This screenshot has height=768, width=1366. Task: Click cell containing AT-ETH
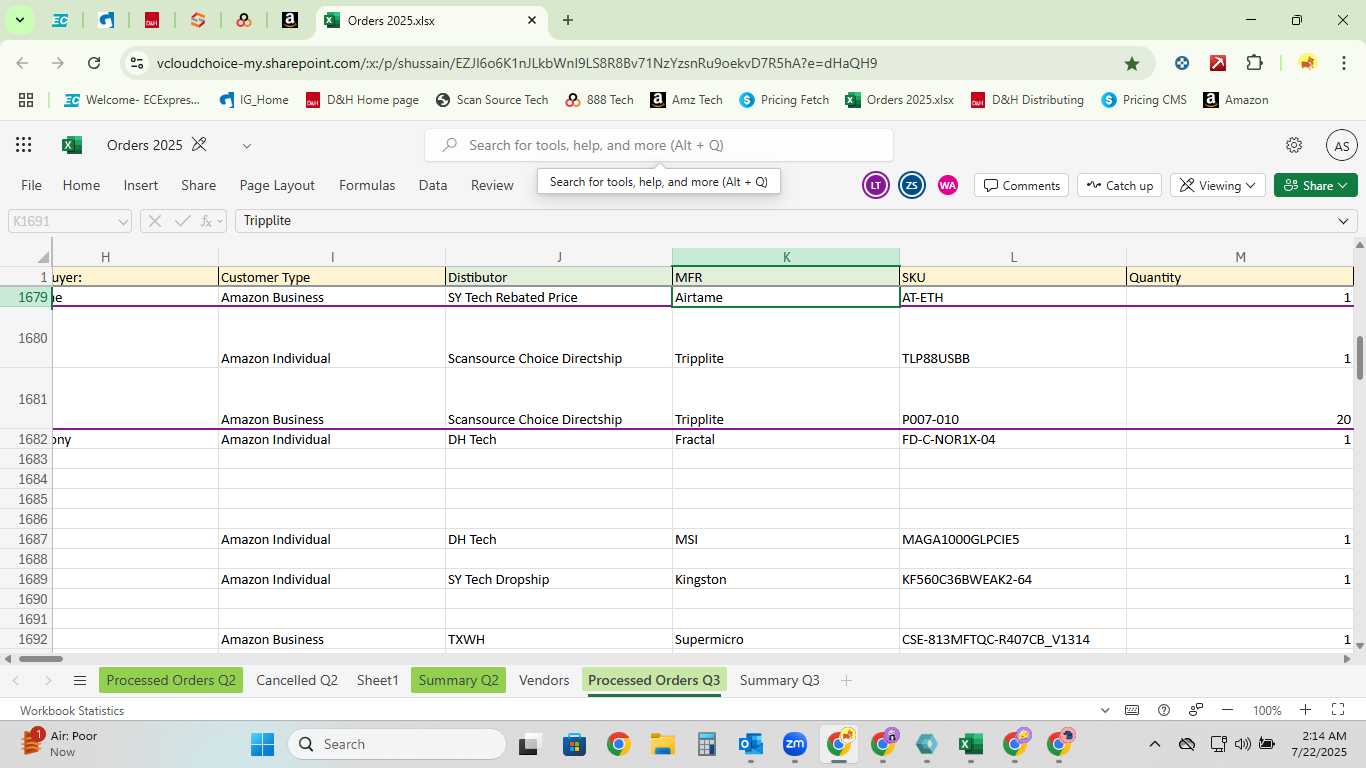coord(1013,297)
